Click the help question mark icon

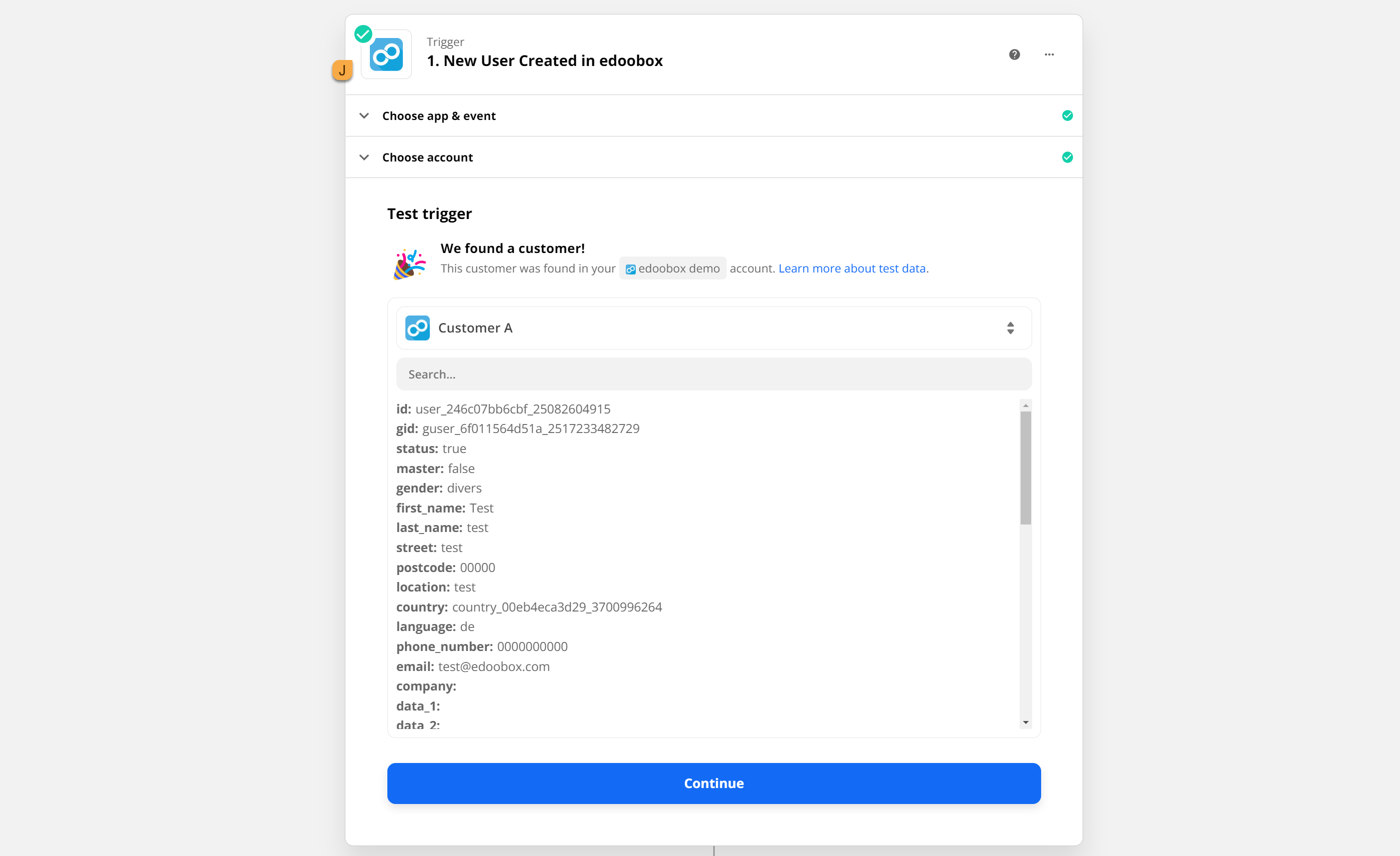click(1014, 54)
